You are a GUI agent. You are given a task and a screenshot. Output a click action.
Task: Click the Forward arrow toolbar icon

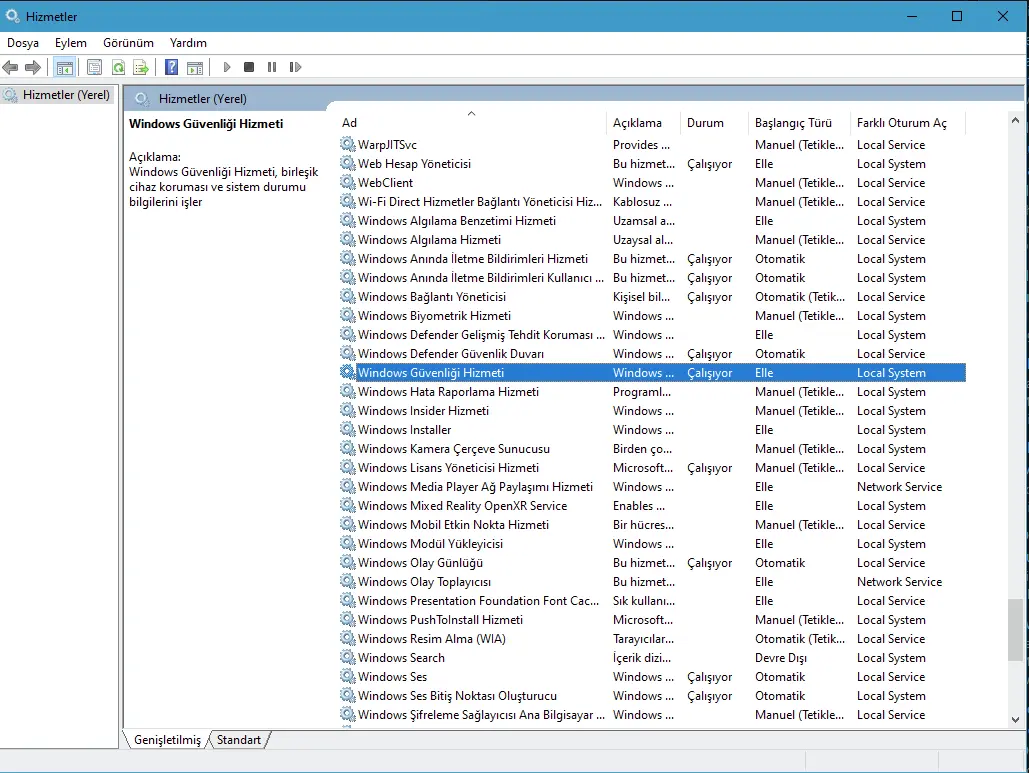[x=33, y=67]
